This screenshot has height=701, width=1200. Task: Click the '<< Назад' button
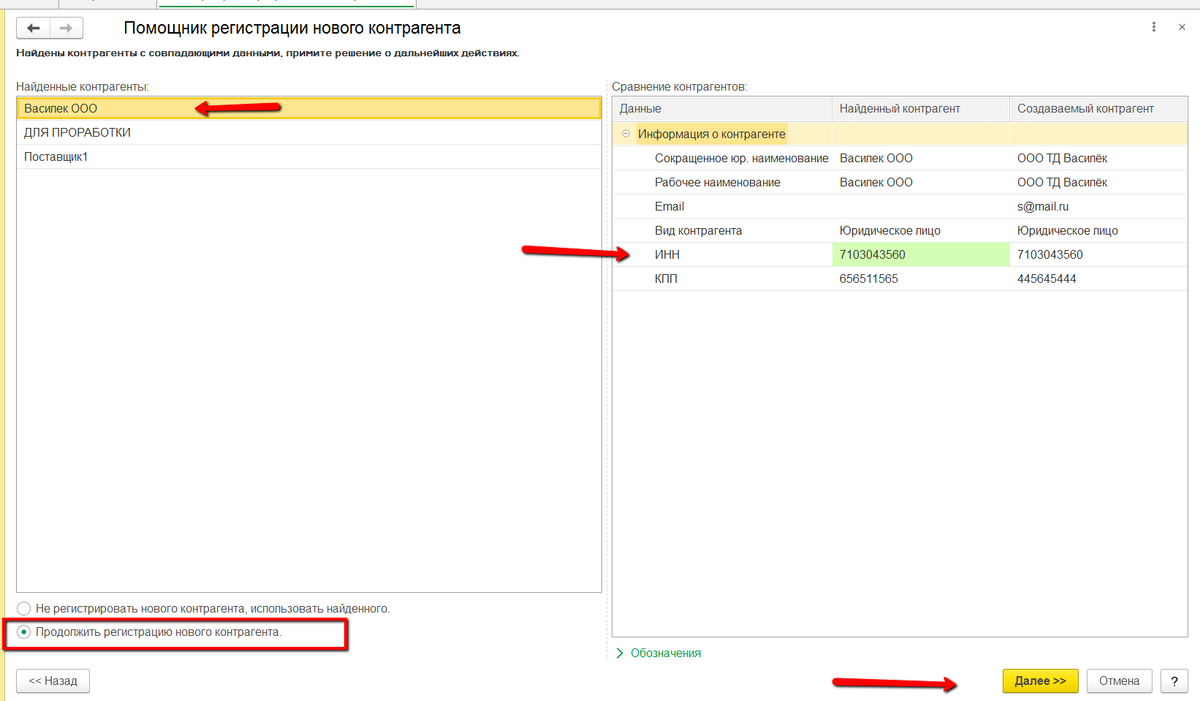click(53, 680)
